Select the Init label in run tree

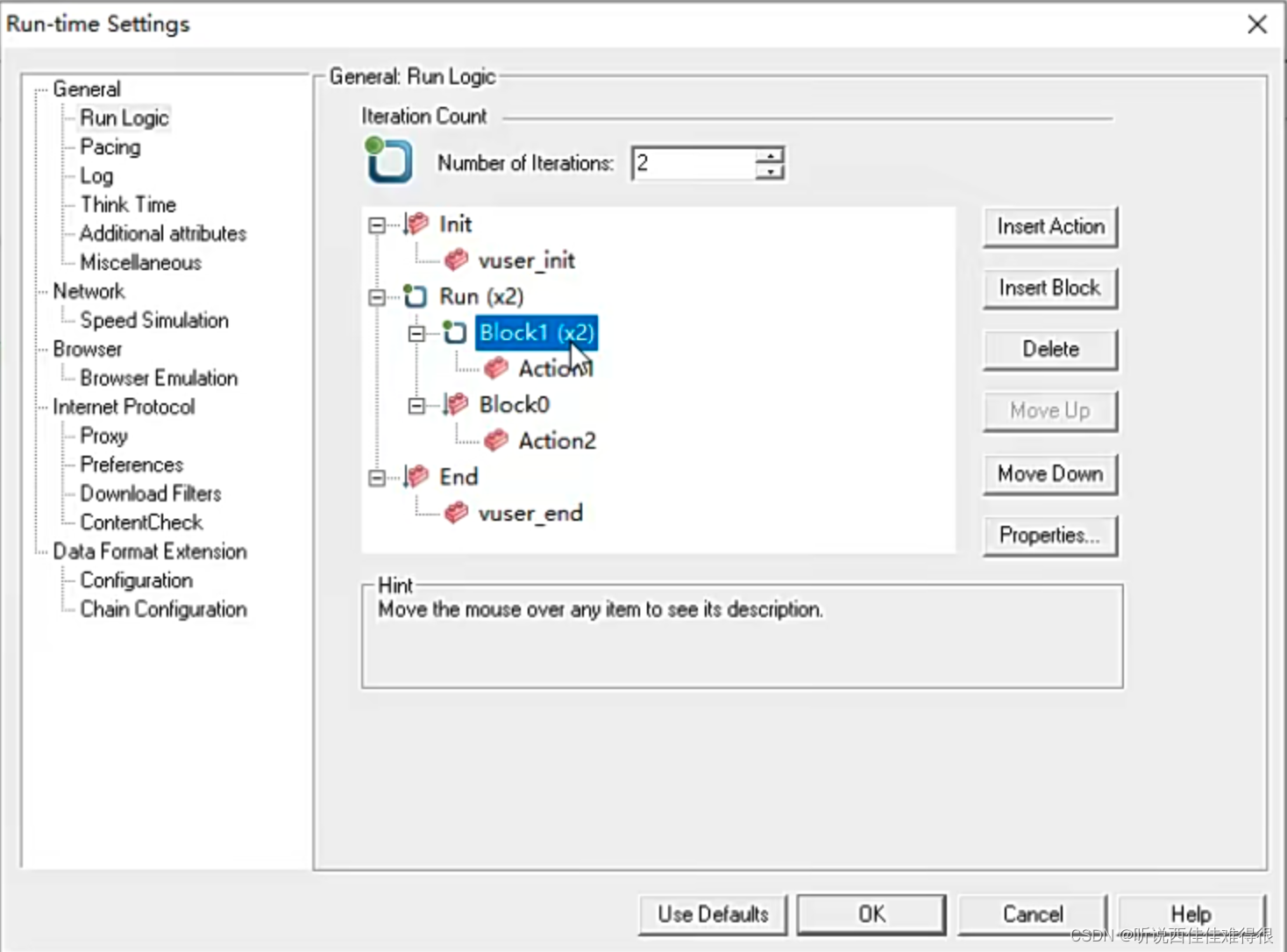(455, 224)
